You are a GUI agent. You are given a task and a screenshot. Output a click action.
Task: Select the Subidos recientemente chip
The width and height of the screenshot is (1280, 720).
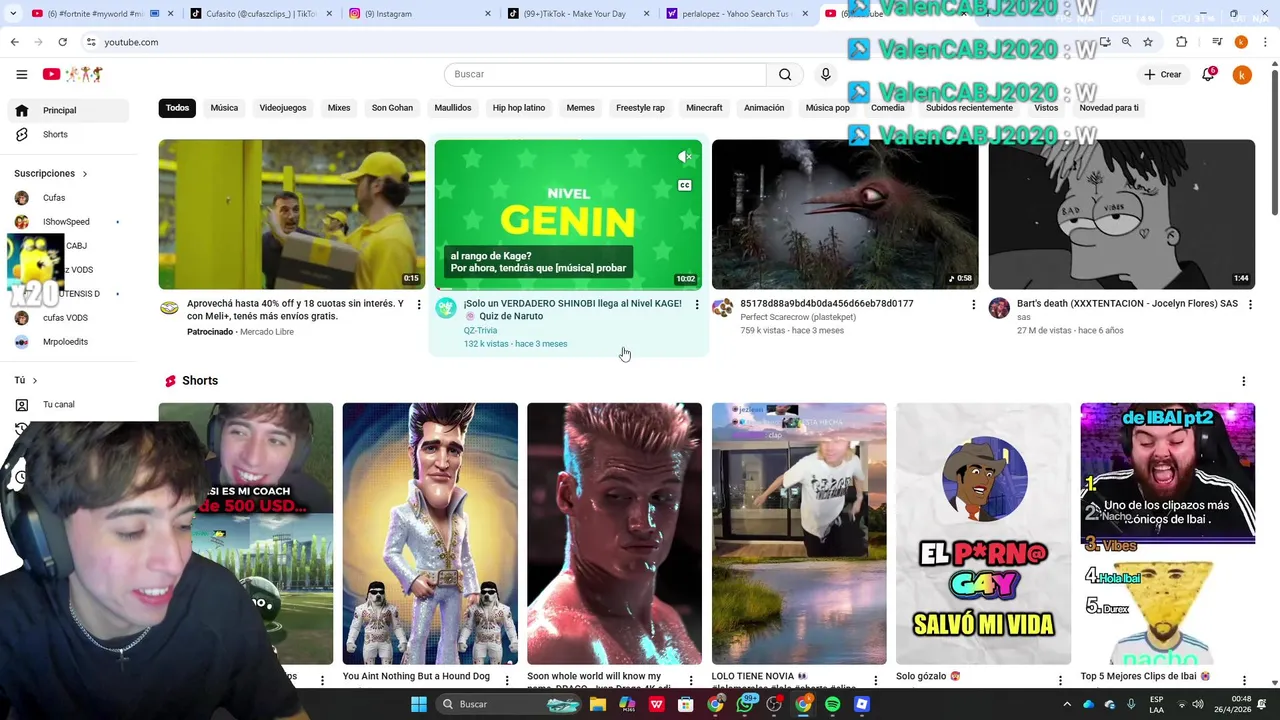[x=969, y=108]
